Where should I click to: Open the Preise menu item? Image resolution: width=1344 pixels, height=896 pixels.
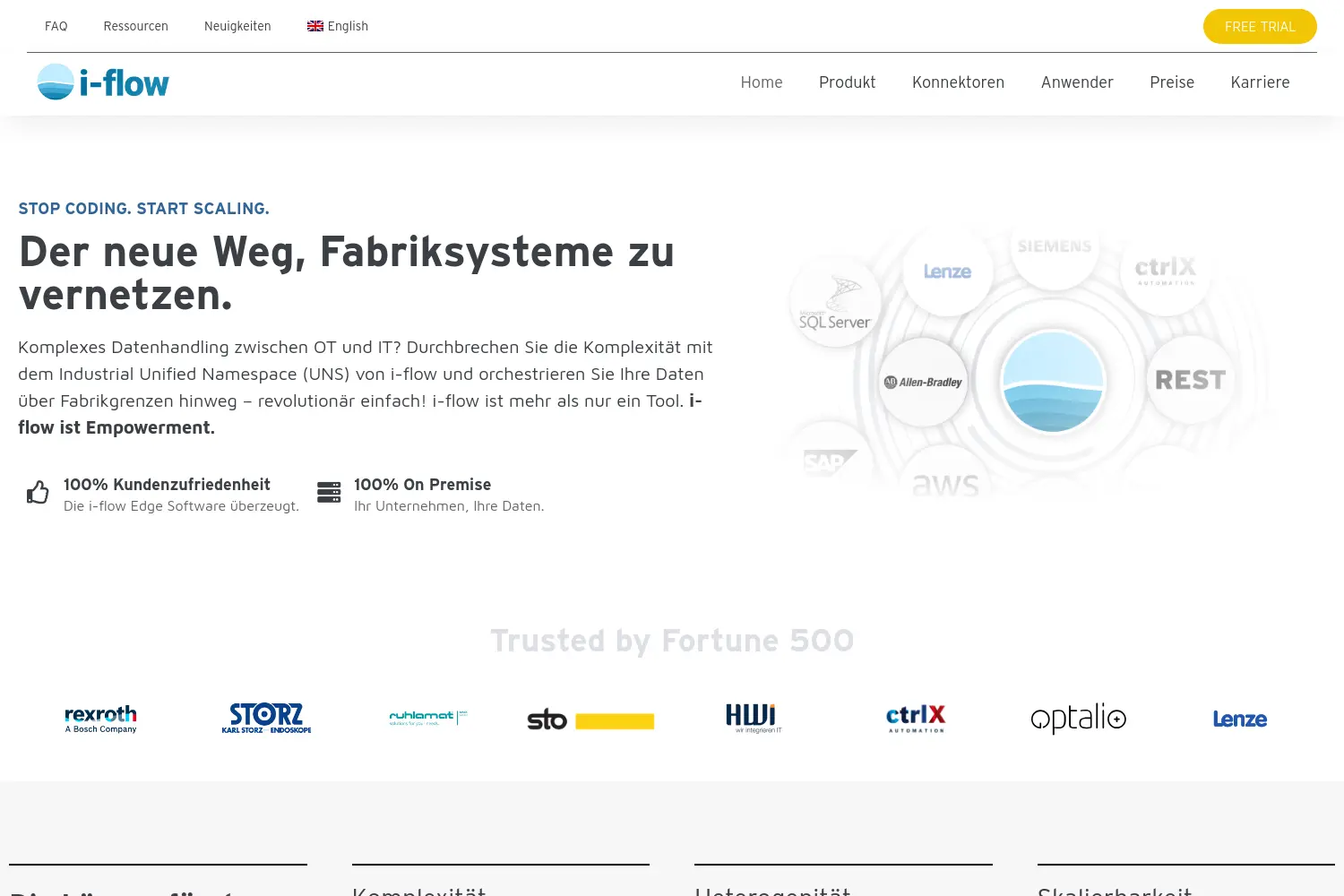[1172, 82]
